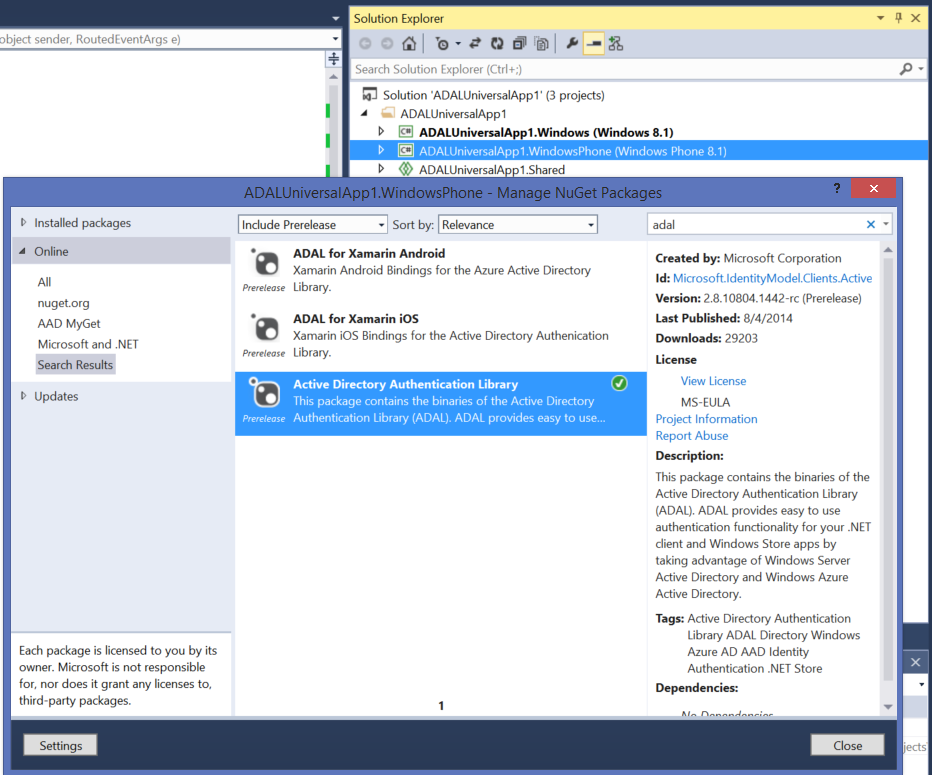Click the ADALUniversalApp1 folder icon
Image resolution: width=932 pixels, height=775 pixels.
[388, 113]
